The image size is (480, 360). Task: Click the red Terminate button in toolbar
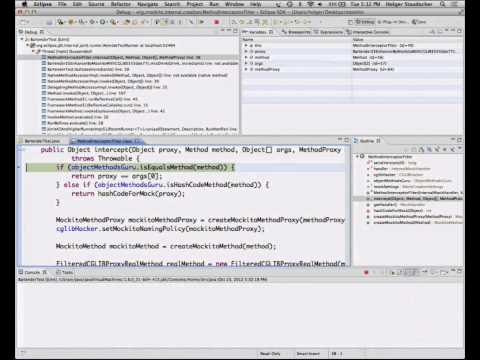pos(216,22)
